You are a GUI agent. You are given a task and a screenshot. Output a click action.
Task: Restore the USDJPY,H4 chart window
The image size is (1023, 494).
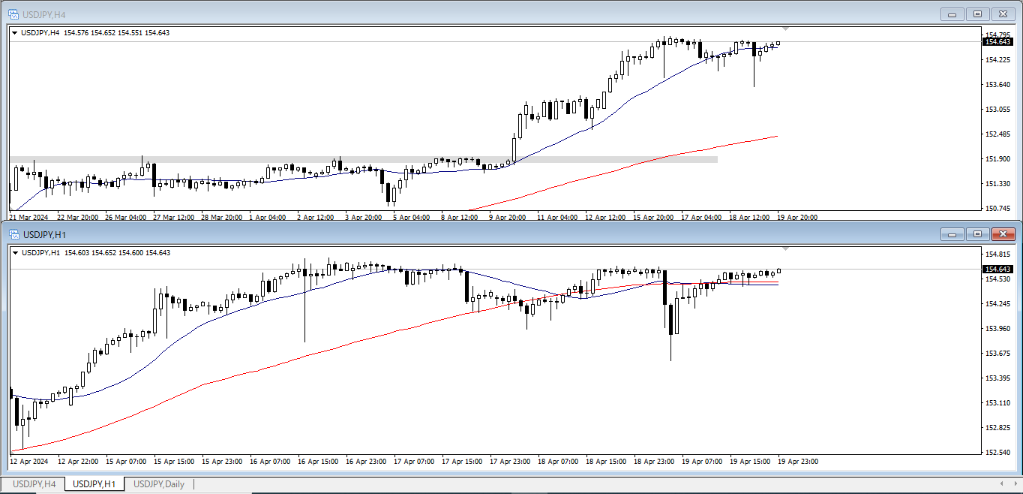[x=977, y=14]
